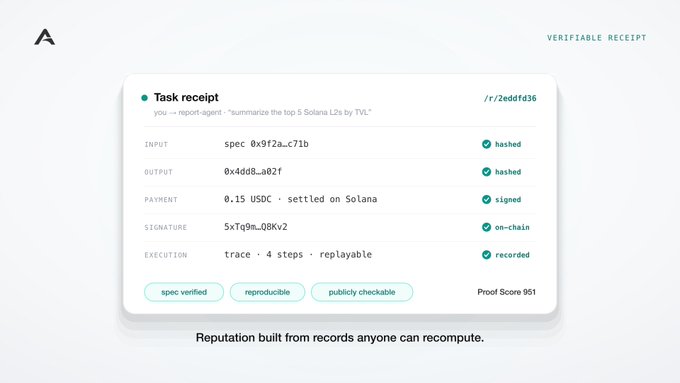Click the signed status label
This screenshot has height=383, width=680.
(x=508, y=200)
